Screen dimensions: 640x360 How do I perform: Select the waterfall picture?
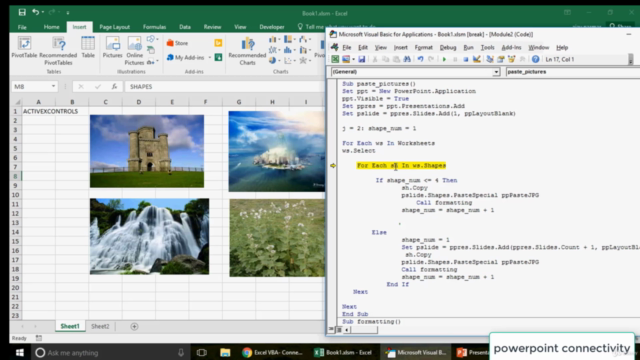coord(149,236)
